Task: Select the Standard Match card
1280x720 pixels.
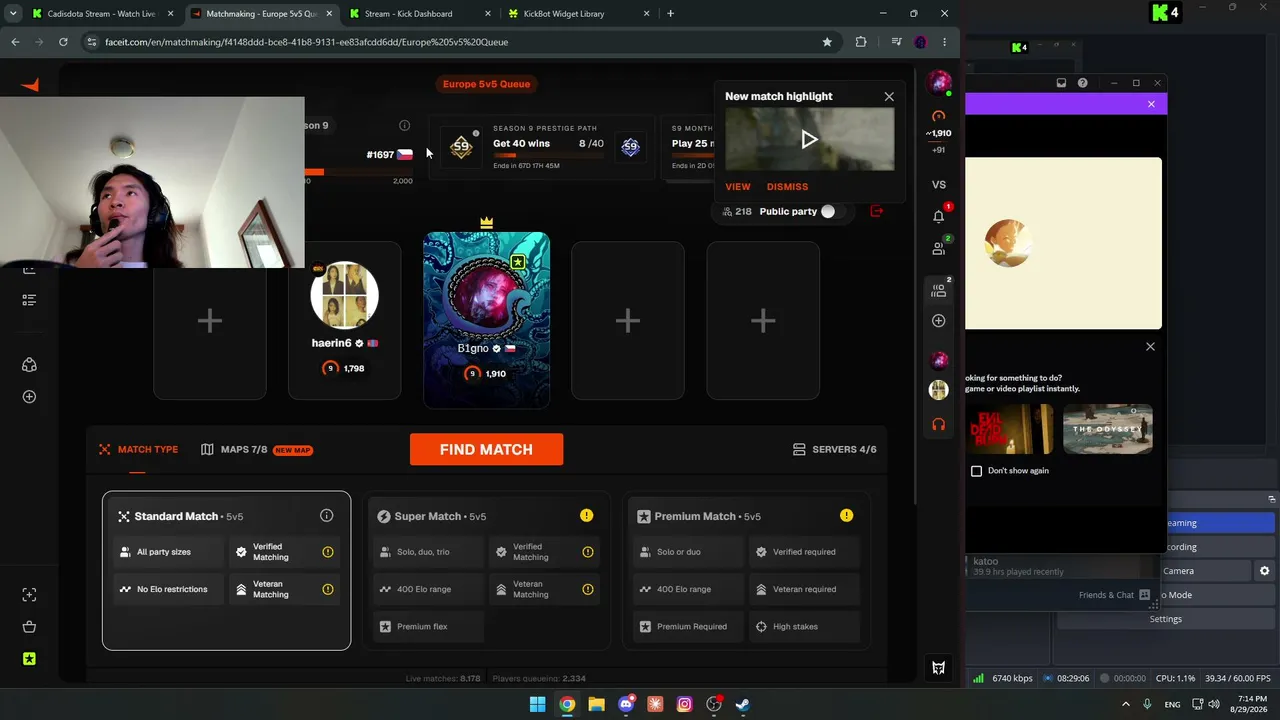Action: click(226, 570)
